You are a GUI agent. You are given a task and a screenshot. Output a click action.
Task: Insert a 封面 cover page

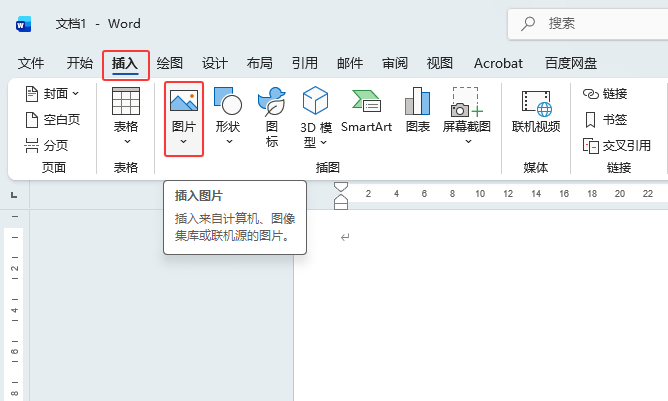(x=52, y=94)
